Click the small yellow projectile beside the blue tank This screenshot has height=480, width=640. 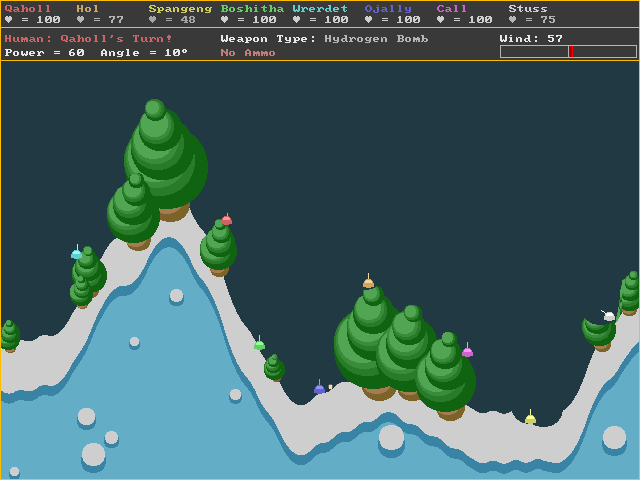[330, 387]
